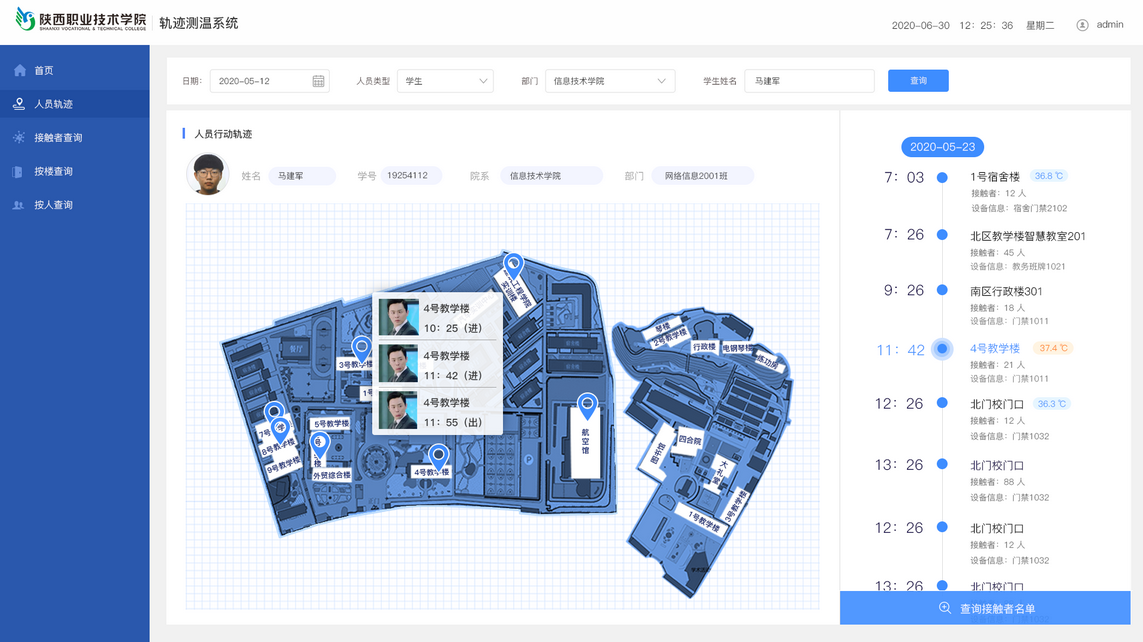This screenshot has width=1143, height=642.
Task: Click the calendar icon in date field
Action: click(x=318, y=81)
